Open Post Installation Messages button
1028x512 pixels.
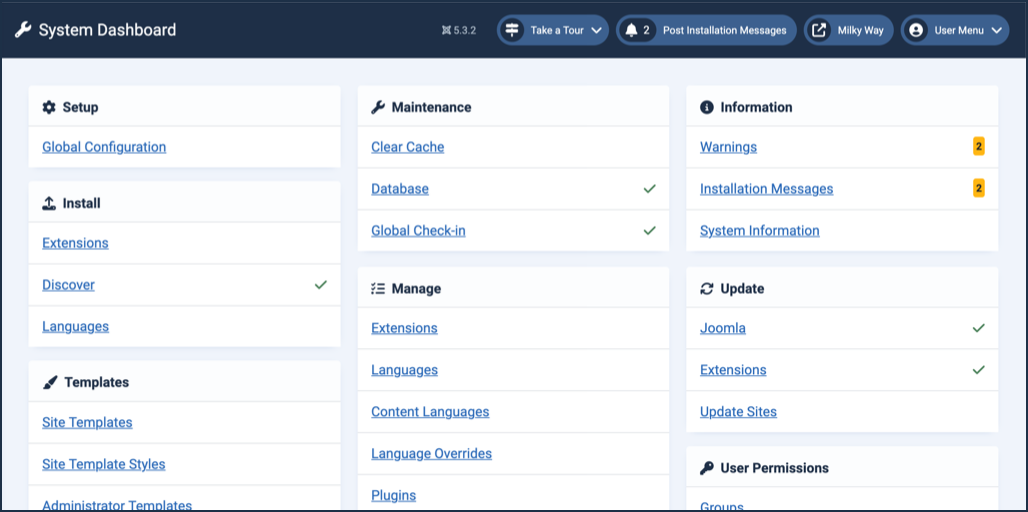tap(706, 30)
